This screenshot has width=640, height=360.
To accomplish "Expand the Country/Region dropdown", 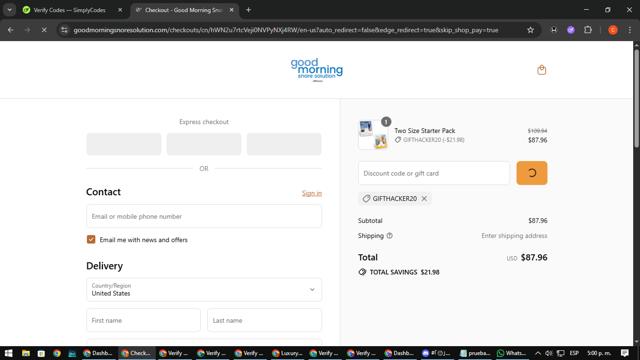I will pos(204,289).
